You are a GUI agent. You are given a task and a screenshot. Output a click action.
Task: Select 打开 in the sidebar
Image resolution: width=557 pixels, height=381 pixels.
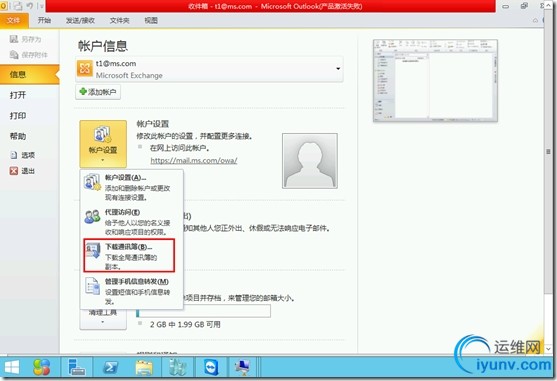(18, 95)
